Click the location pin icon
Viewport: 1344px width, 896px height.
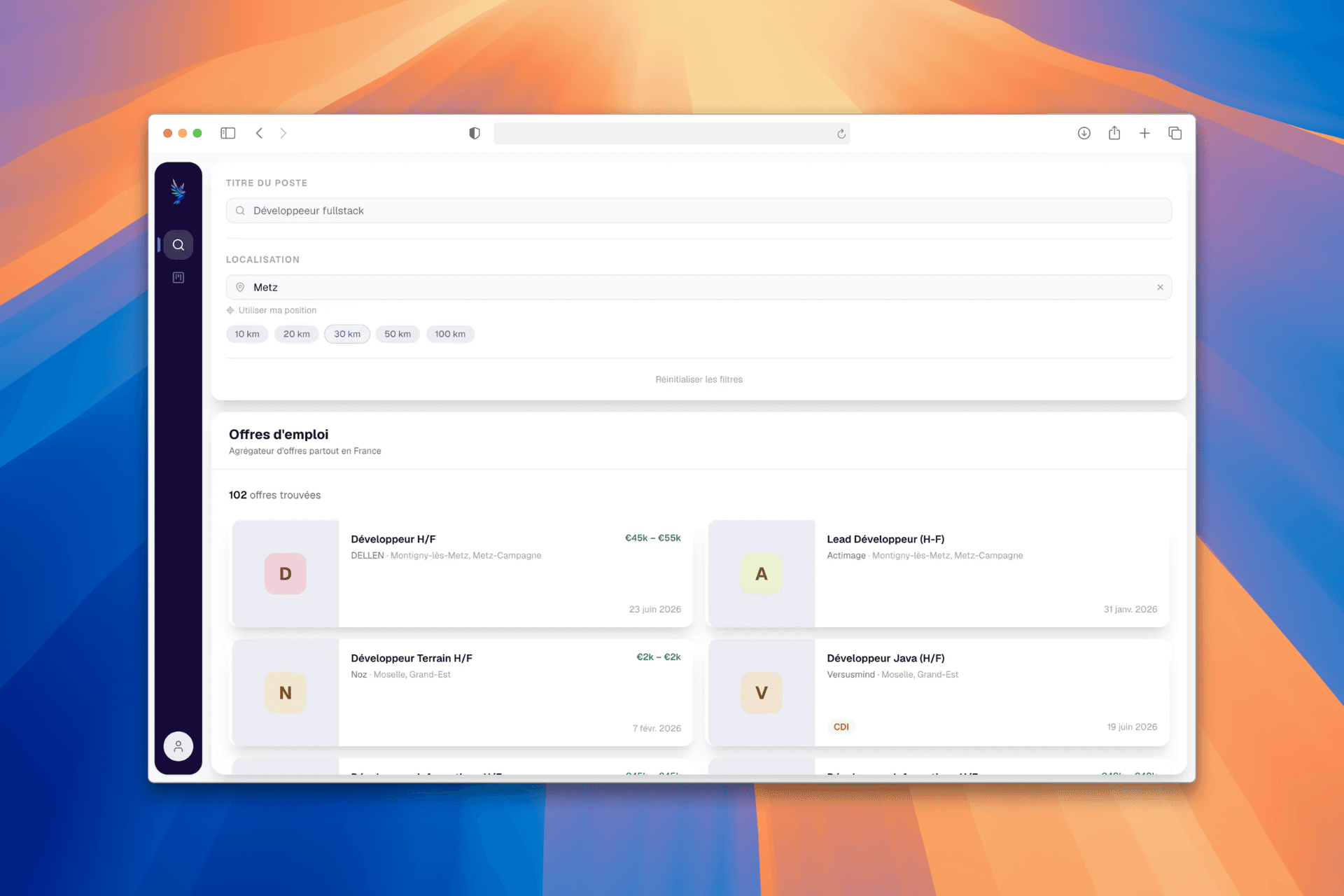coord(240,287)
